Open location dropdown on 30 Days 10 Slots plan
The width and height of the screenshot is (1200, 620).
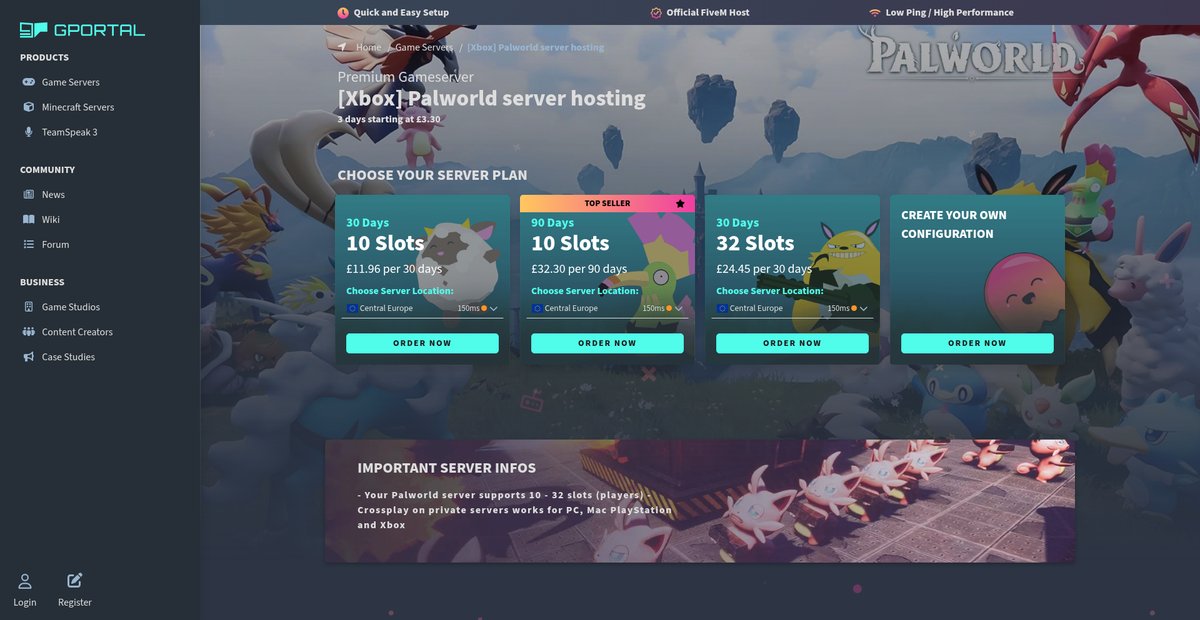coord(422,308)
